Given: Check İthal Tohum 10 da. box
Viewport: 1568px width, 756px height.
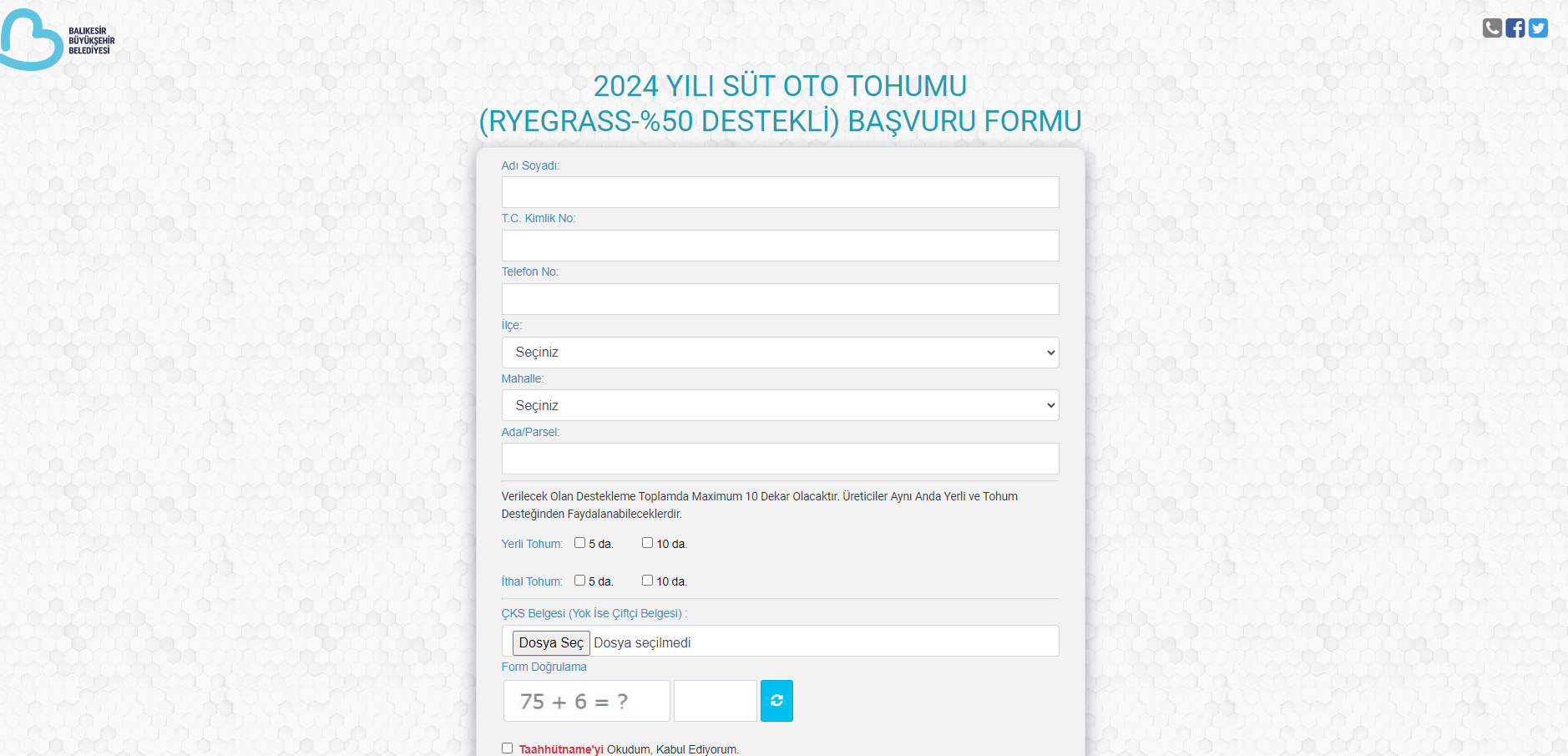Looking at the screenshot, I should [x=647, y=581].
